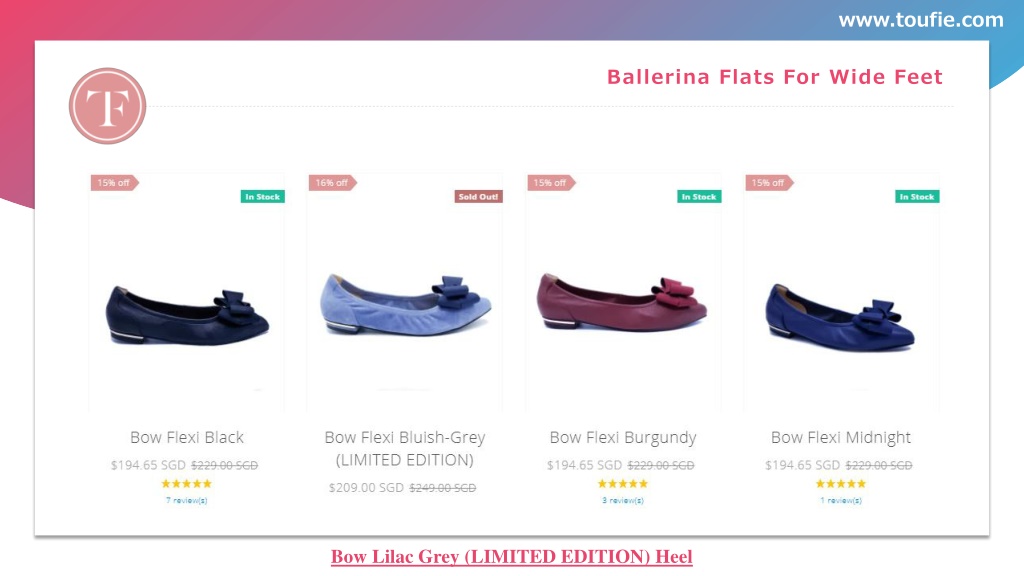Viewport: 1024px width, 576px height.
Task: Click the Bow Flexi Burgundy product title
Action: point(623,438)
